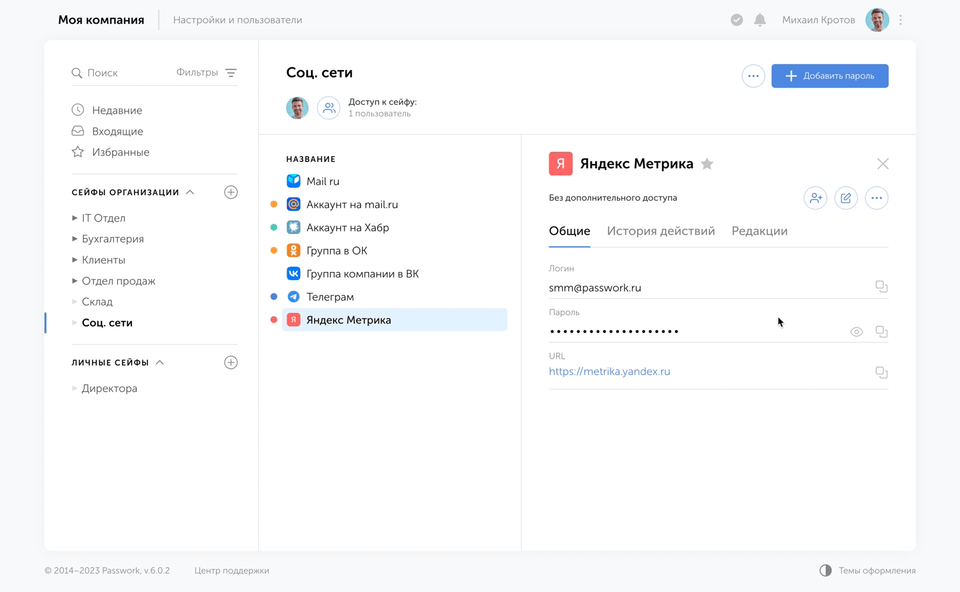Switch to История действий tab

pos(660,231)
